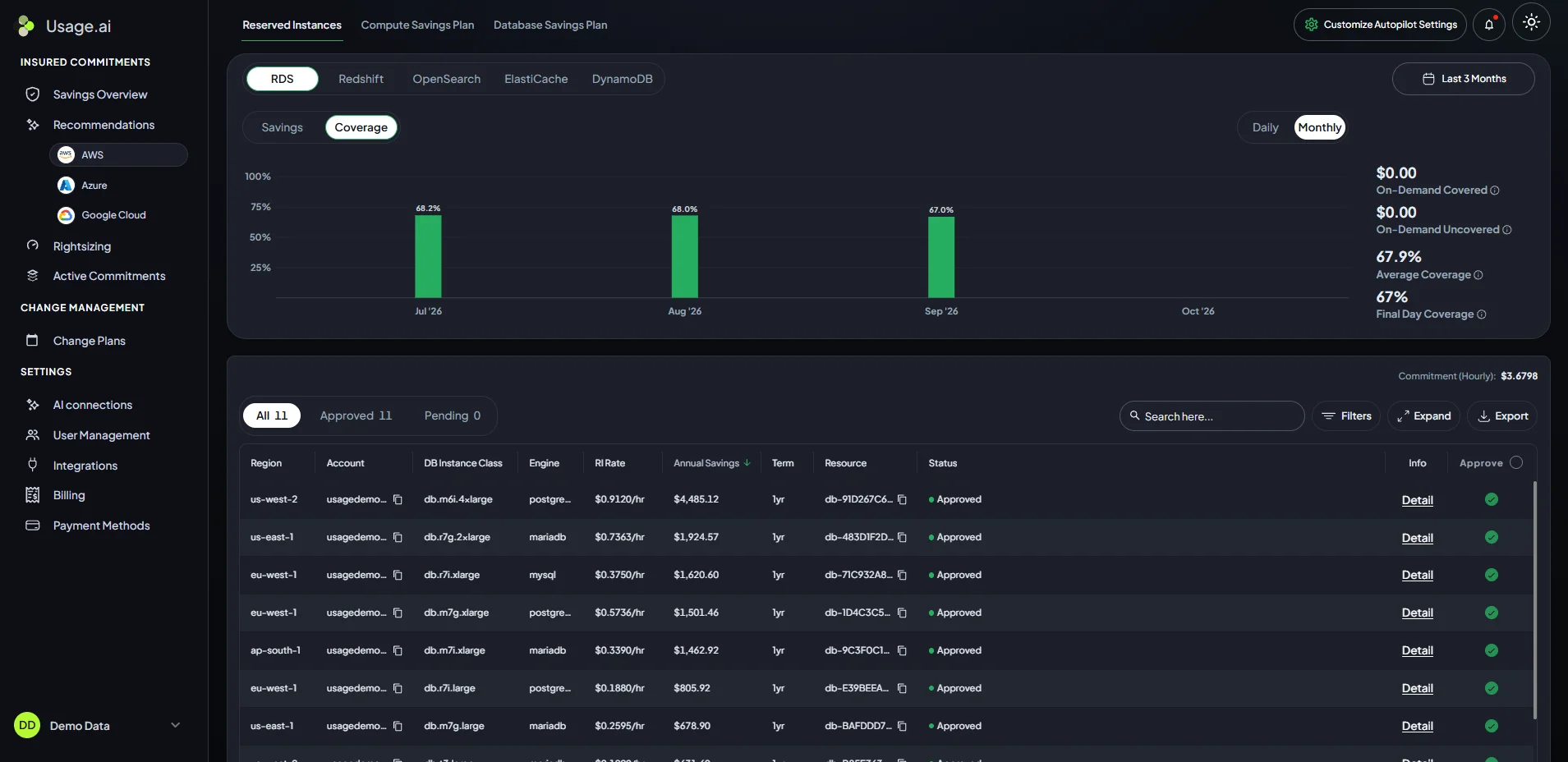The width and height of the screenshot is (1568, 762).
Task: Sort by Annual Savings column
Action: point(711,463)
